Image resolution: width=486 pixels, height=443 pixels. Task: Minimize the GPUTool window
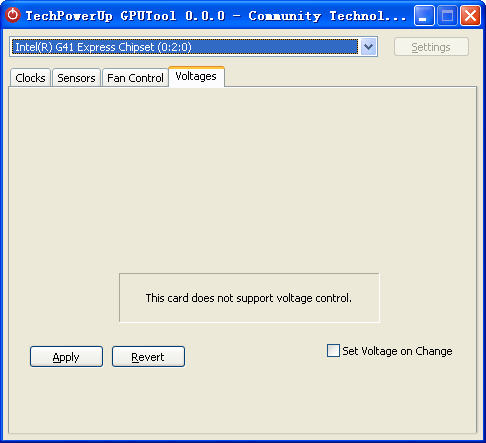[424, 16]
